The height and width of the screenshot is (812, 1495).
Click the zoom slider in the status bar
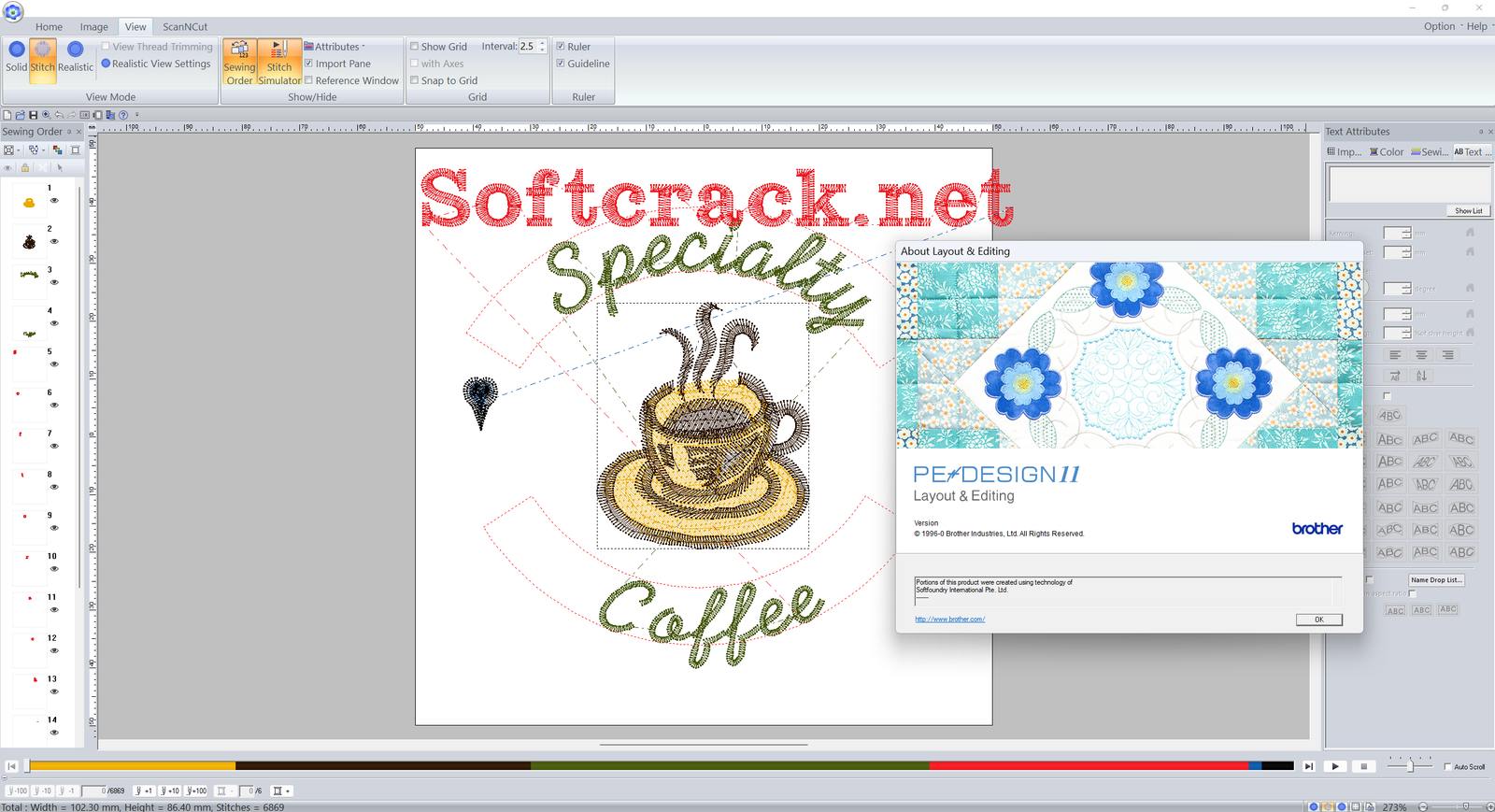coord(1466,806)
